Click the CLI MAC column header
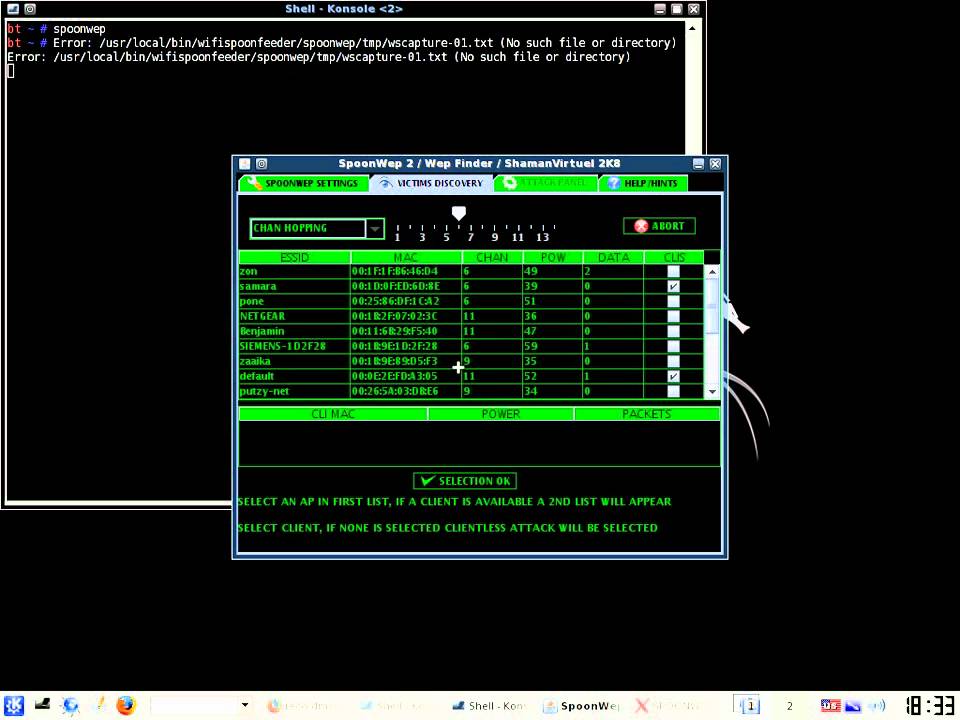Image resolution: width=960 pixels, height=720 pixels. (333, 414)
